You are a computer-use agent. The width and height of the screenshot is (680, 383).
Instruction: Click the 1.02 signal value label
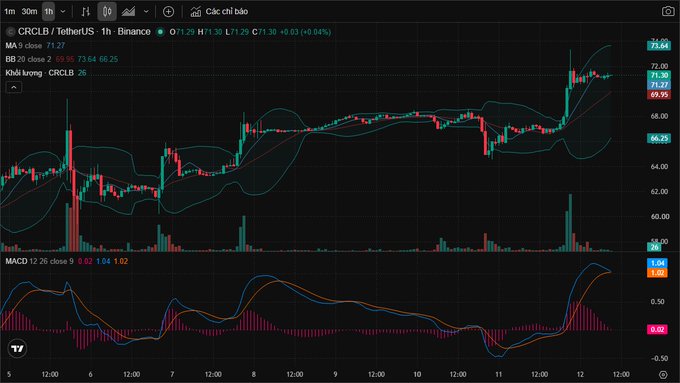click(657, 272)
